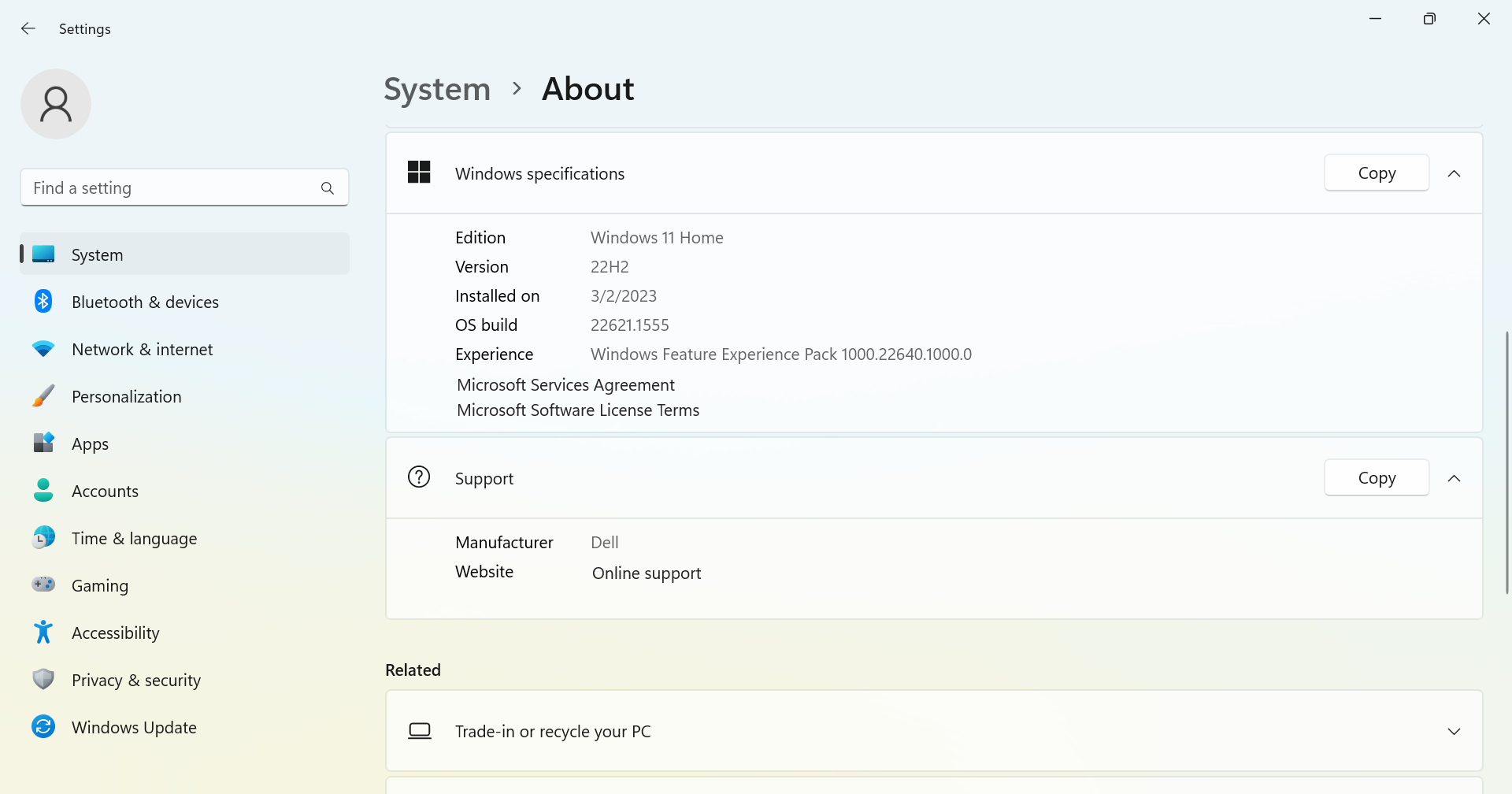Click the Privacy shield icon
Screen dimensions: 1512x794
point(43,679)
